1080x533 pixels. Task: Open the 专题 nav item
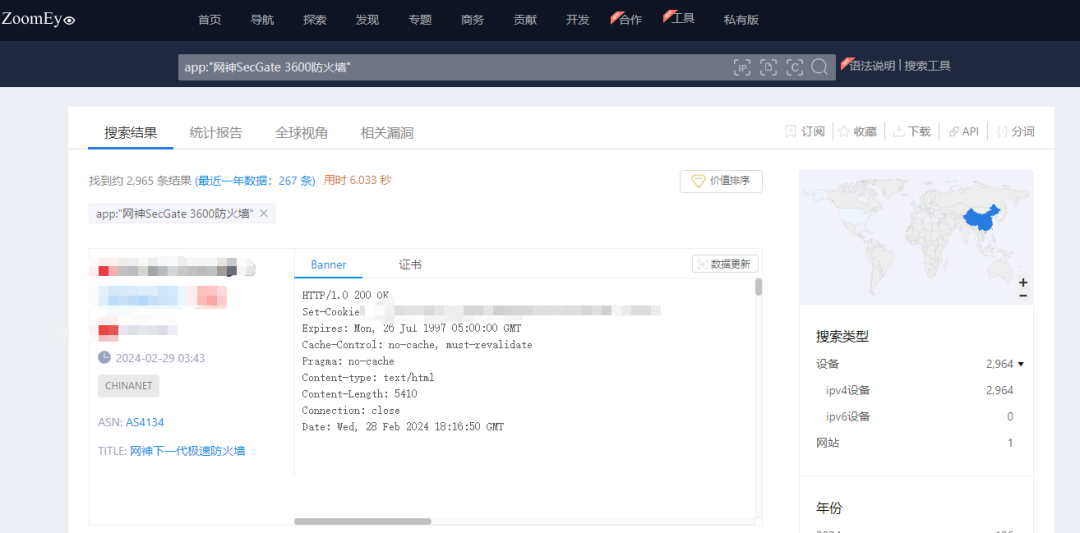420,20
